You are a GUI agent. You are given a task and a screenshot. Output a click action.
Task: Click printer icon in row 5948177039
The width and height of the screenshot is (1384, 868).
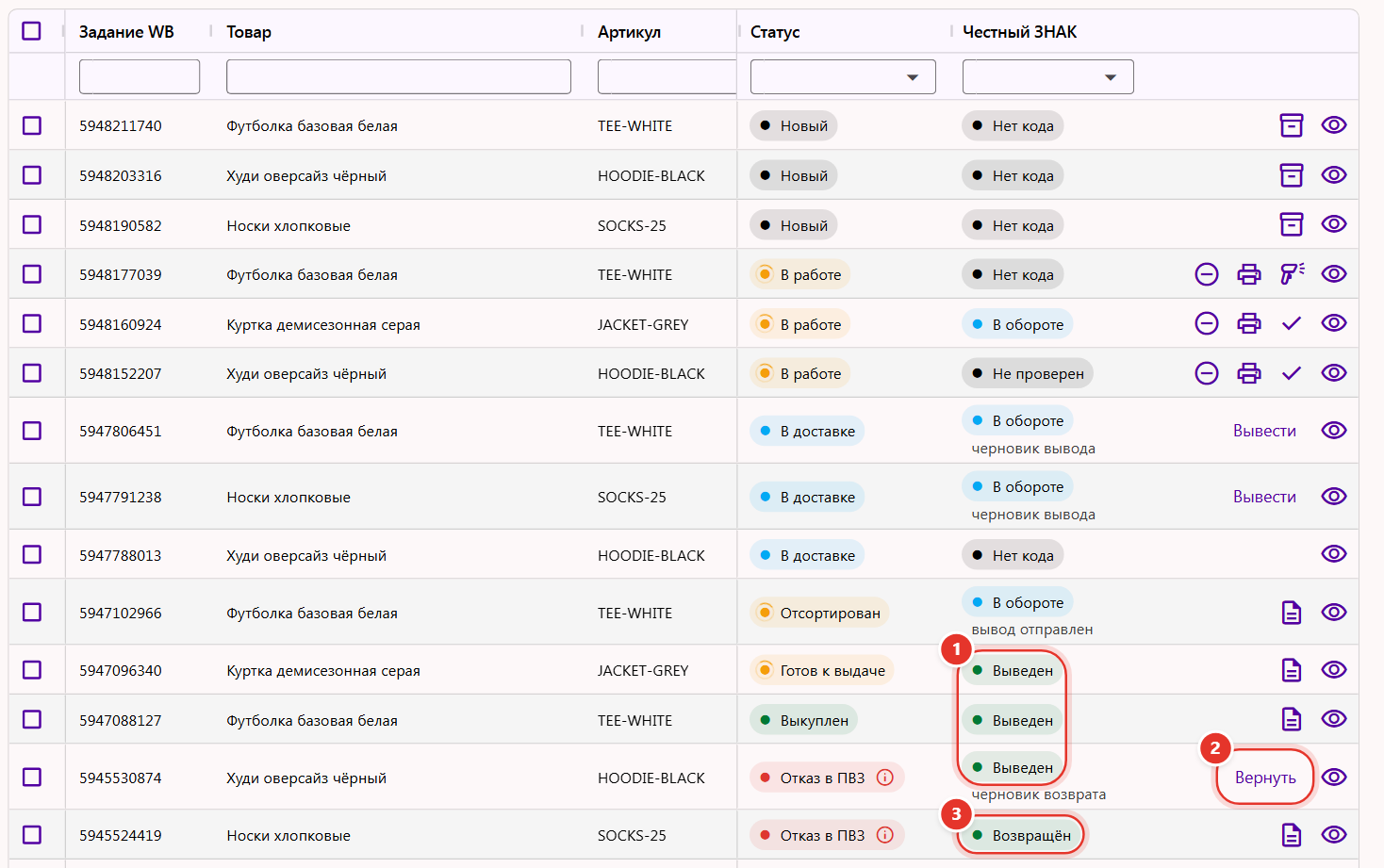click(1249, 274)
